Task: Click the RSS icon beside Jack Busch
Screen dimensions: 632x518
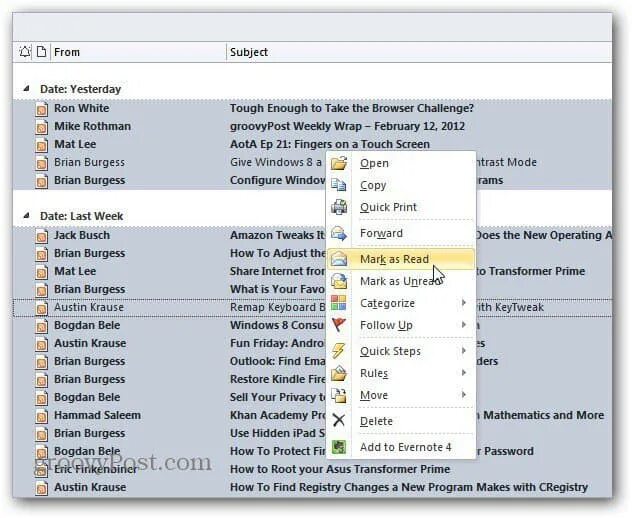Action: (x=41, y=236)
